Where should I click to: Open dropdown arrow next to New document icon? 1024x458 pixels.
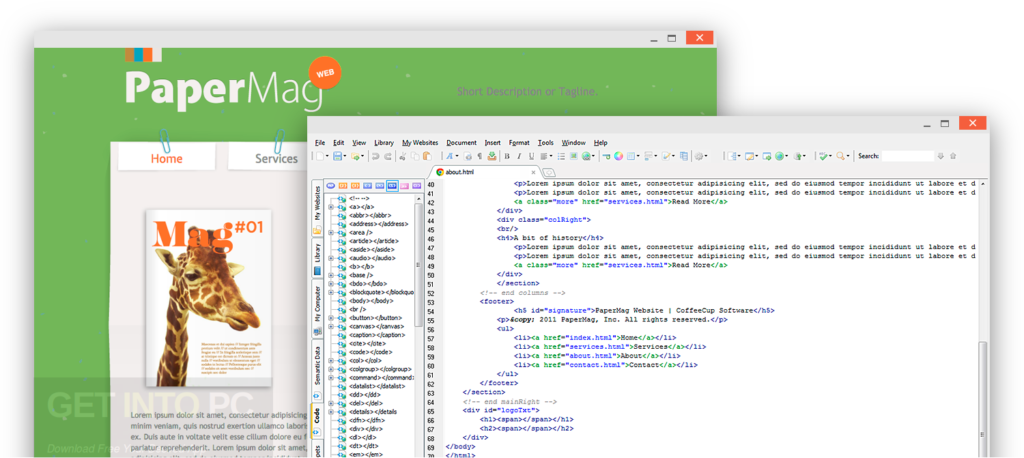(327, 156)
